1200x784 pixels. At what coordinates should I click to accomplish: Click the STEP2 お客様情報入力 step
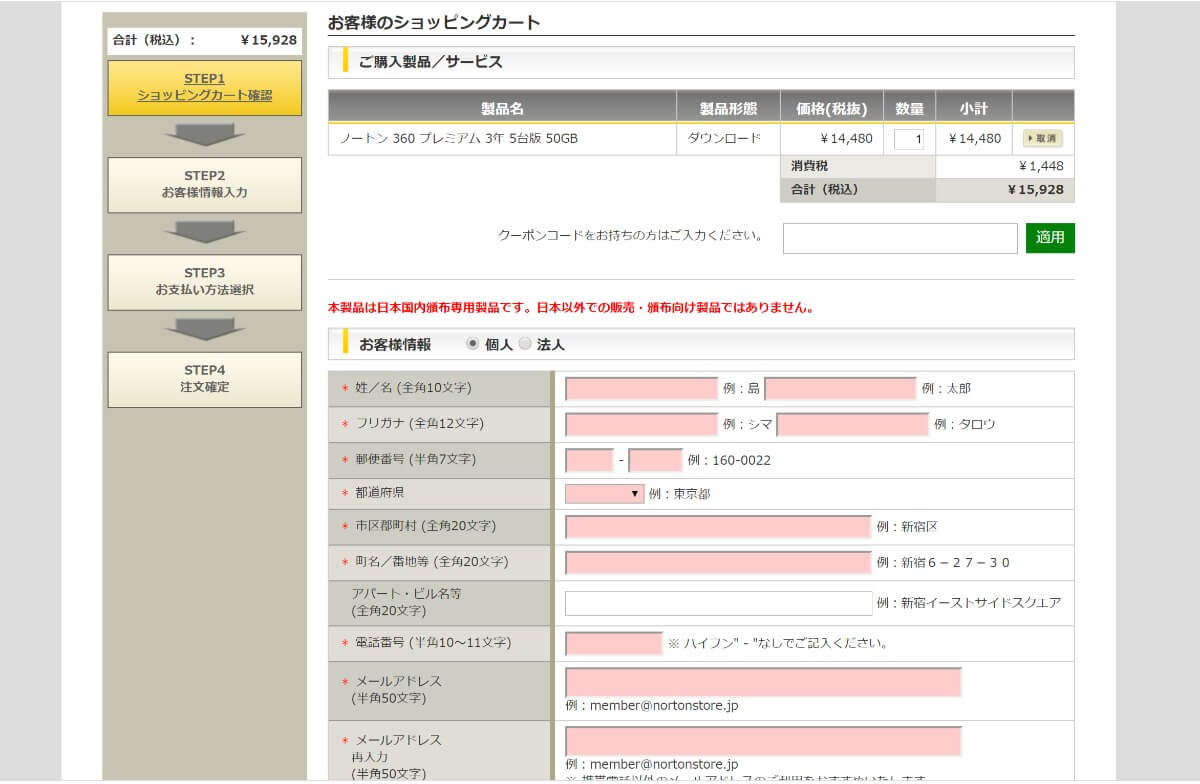coord(205,184)
